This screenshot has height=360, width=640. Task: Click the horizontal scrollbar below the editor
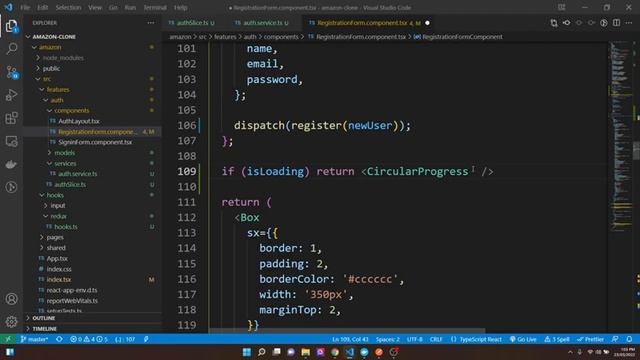click(x=347, y=331)
